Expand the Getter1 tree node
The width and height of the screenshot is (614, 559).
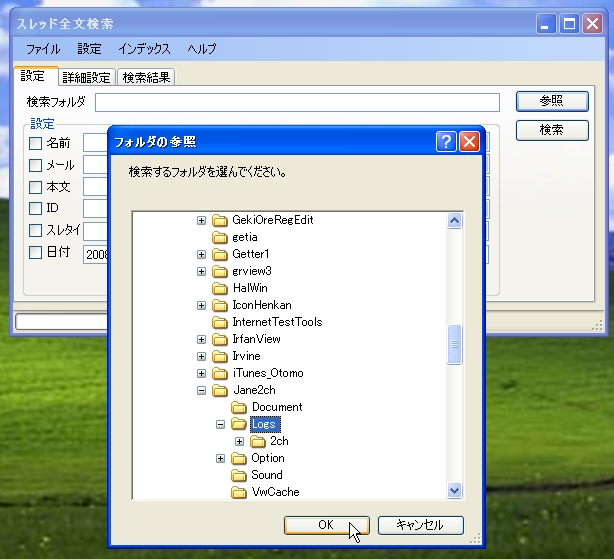tap(201, 254)
